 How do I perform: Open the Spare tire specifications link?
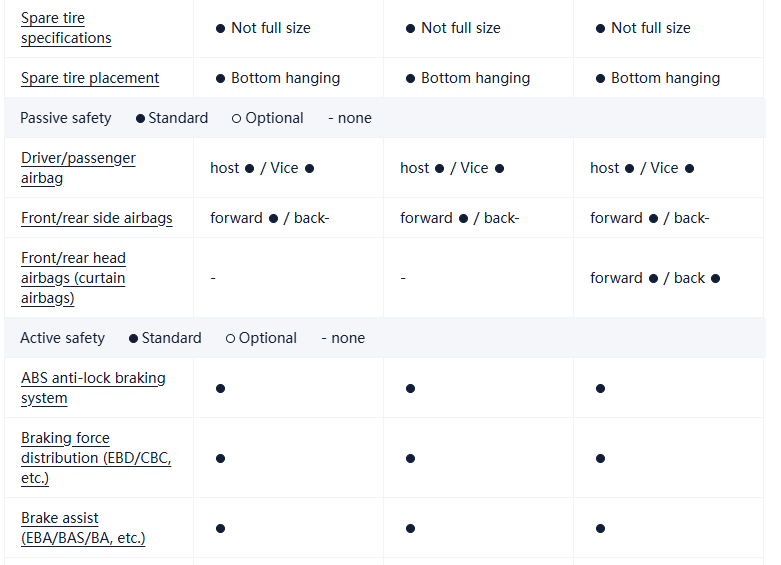[x=66, y=28]
